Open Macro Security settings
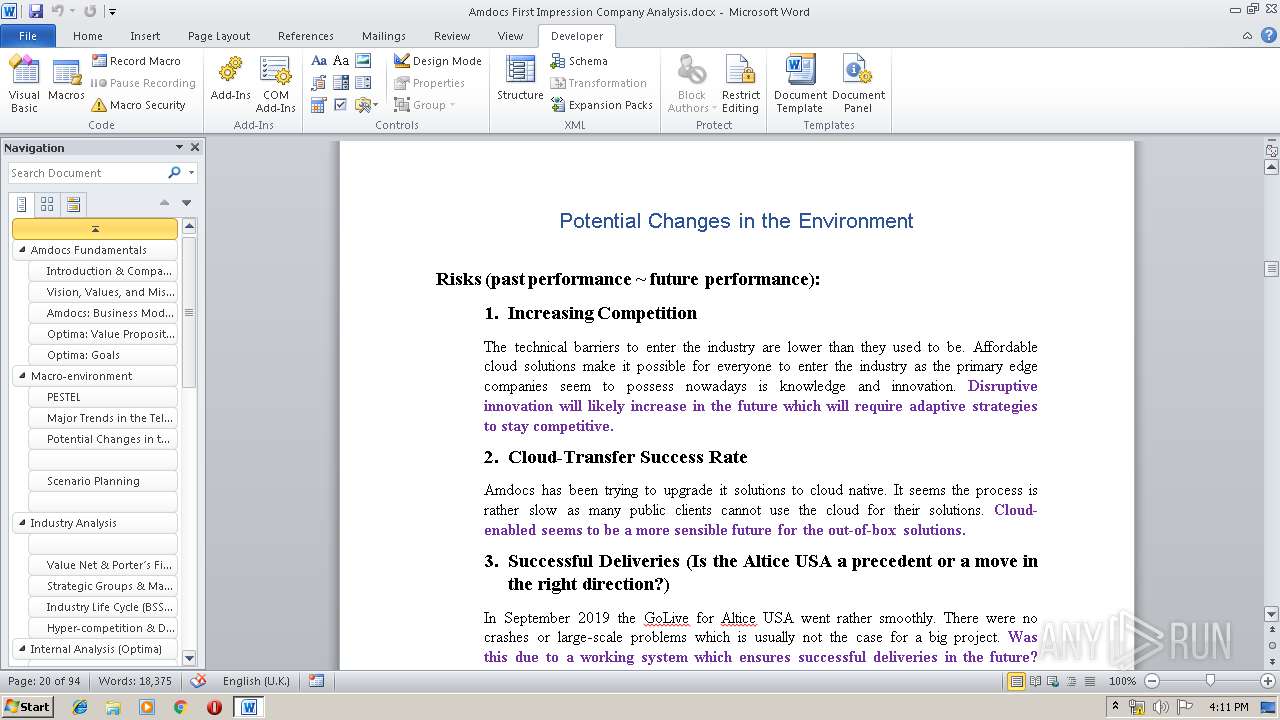1280x720 pixels. pos(138,105)
